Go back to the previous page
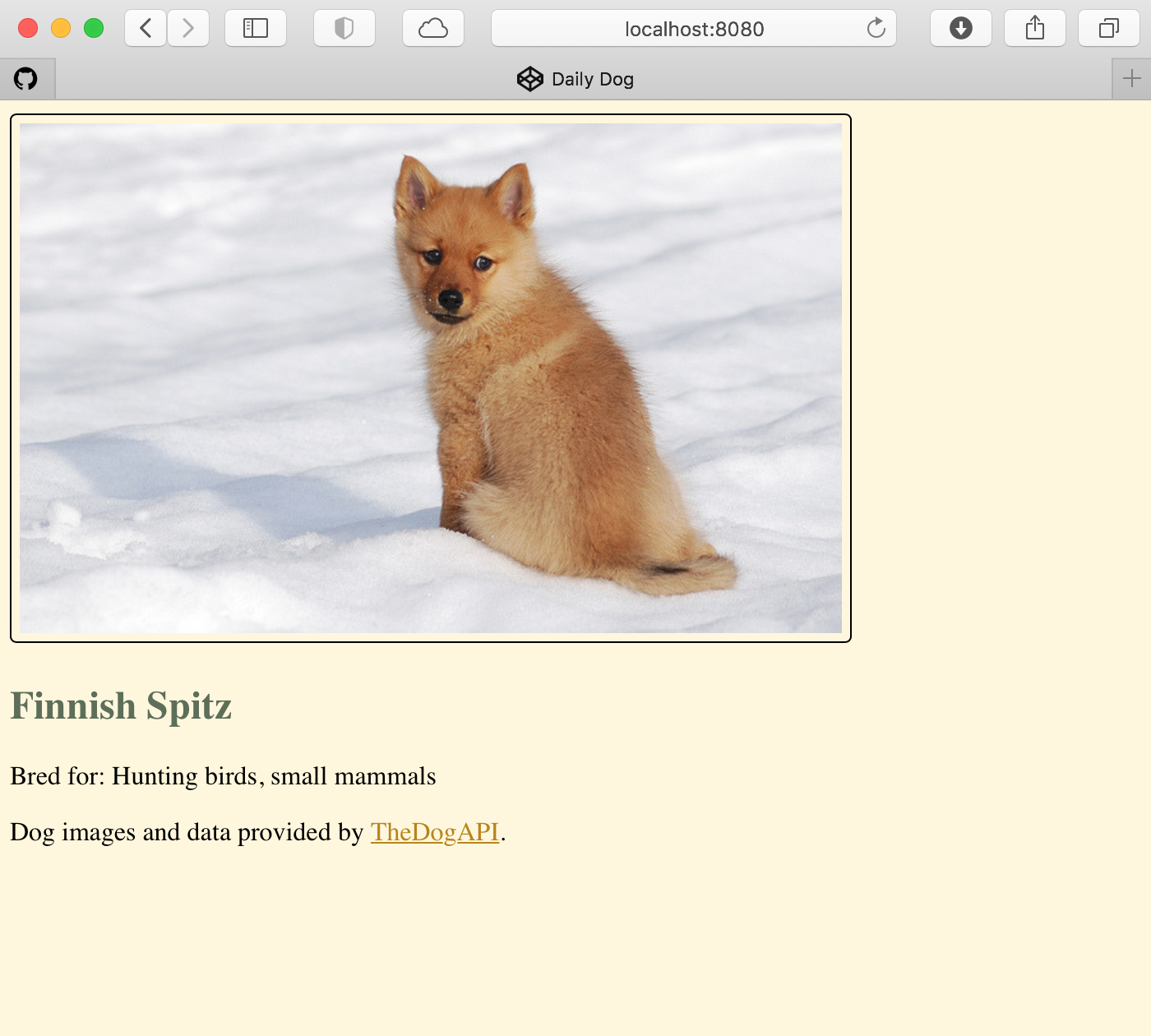 [146, 29]
